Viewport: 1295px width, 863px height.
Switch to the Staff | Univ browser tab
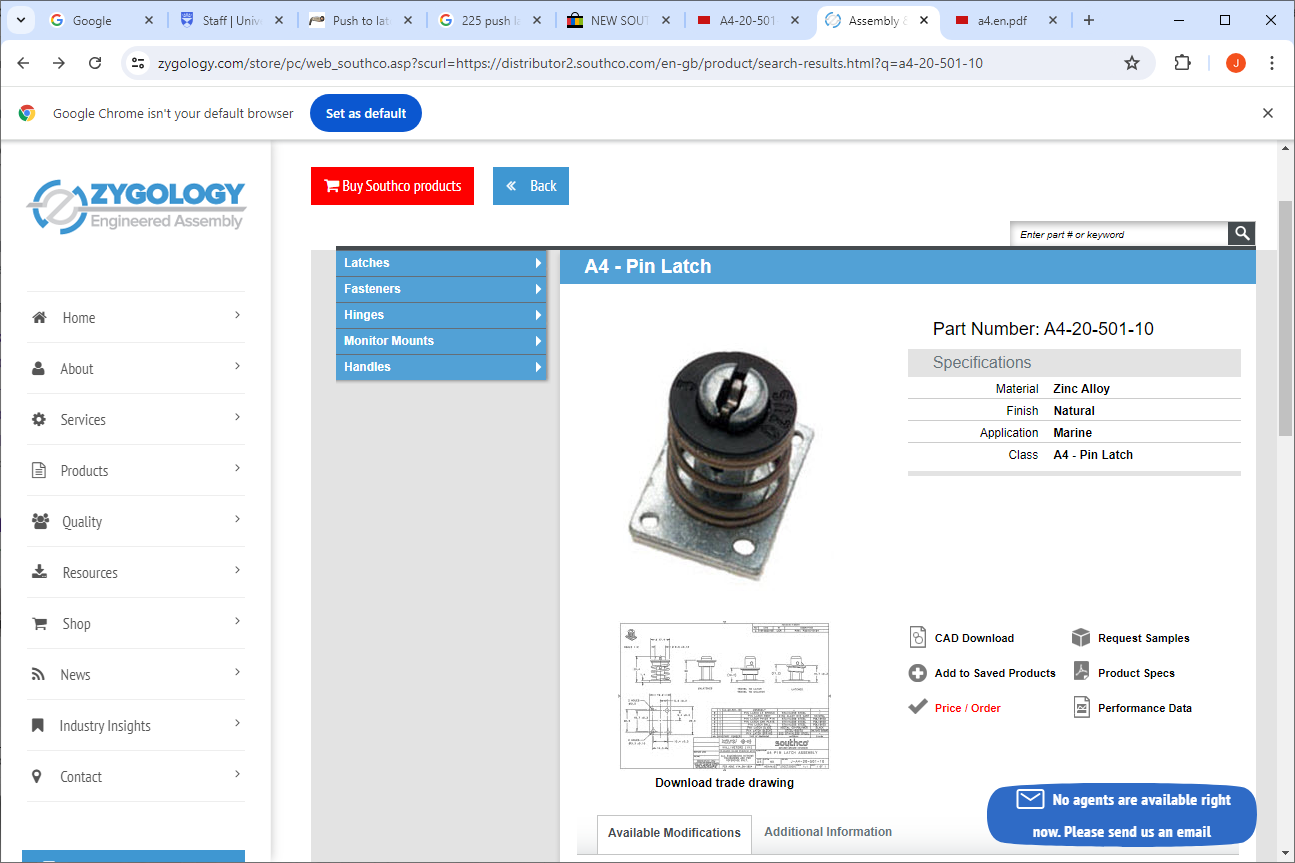tap(233, 20)
